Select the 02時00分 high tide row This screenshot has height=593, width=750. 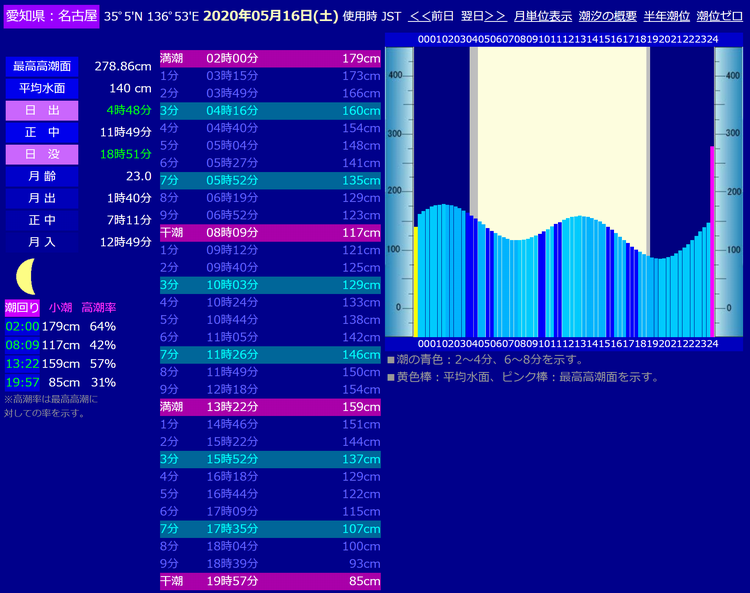click(x=270, y=58)
